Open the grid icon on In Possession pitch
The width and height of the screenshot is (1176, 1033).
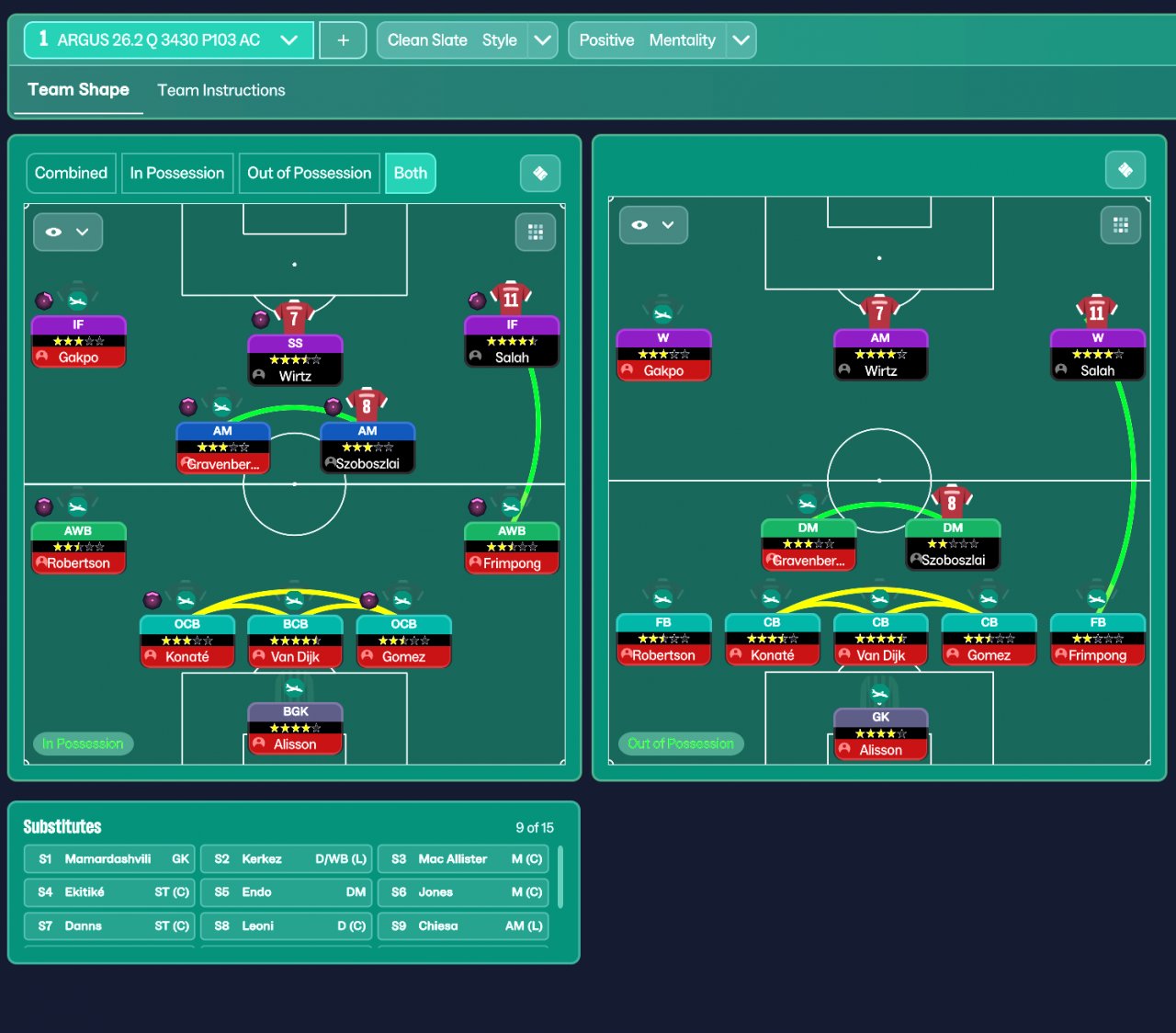(x=536, y=233)
